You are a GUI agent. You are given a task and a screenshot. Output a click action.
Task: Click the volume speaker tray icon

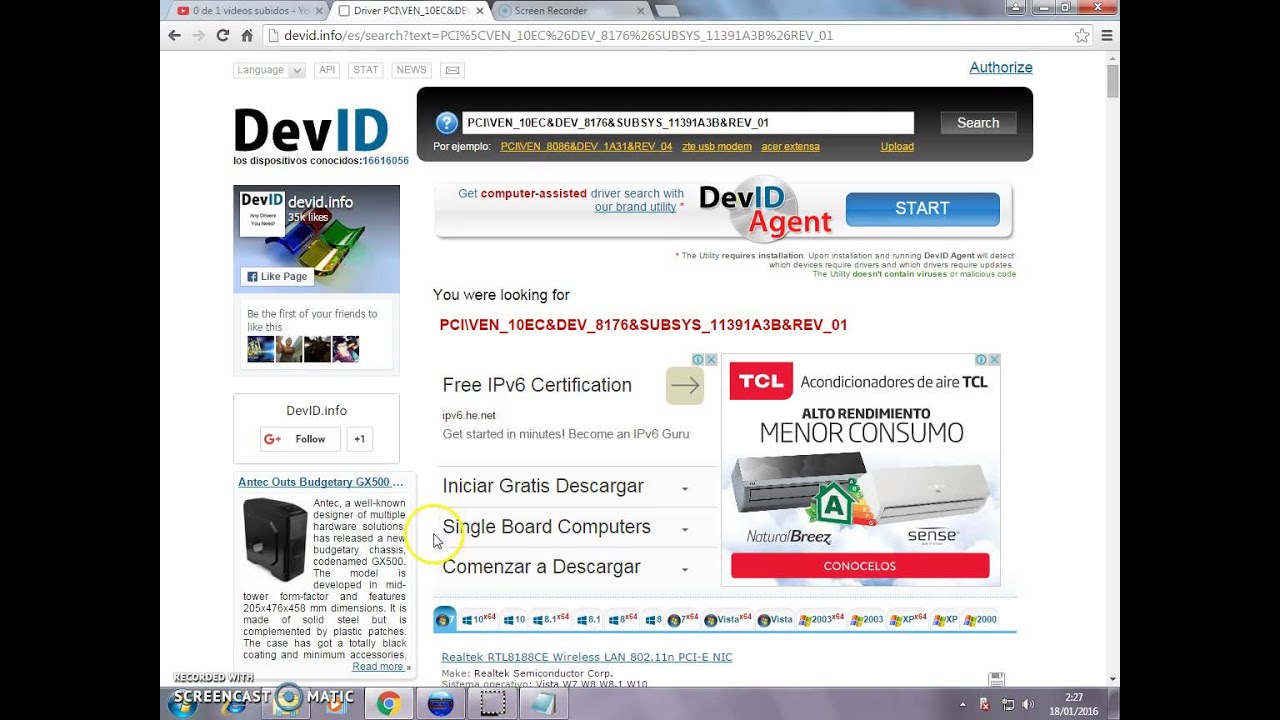click(x=1029, y=705)
